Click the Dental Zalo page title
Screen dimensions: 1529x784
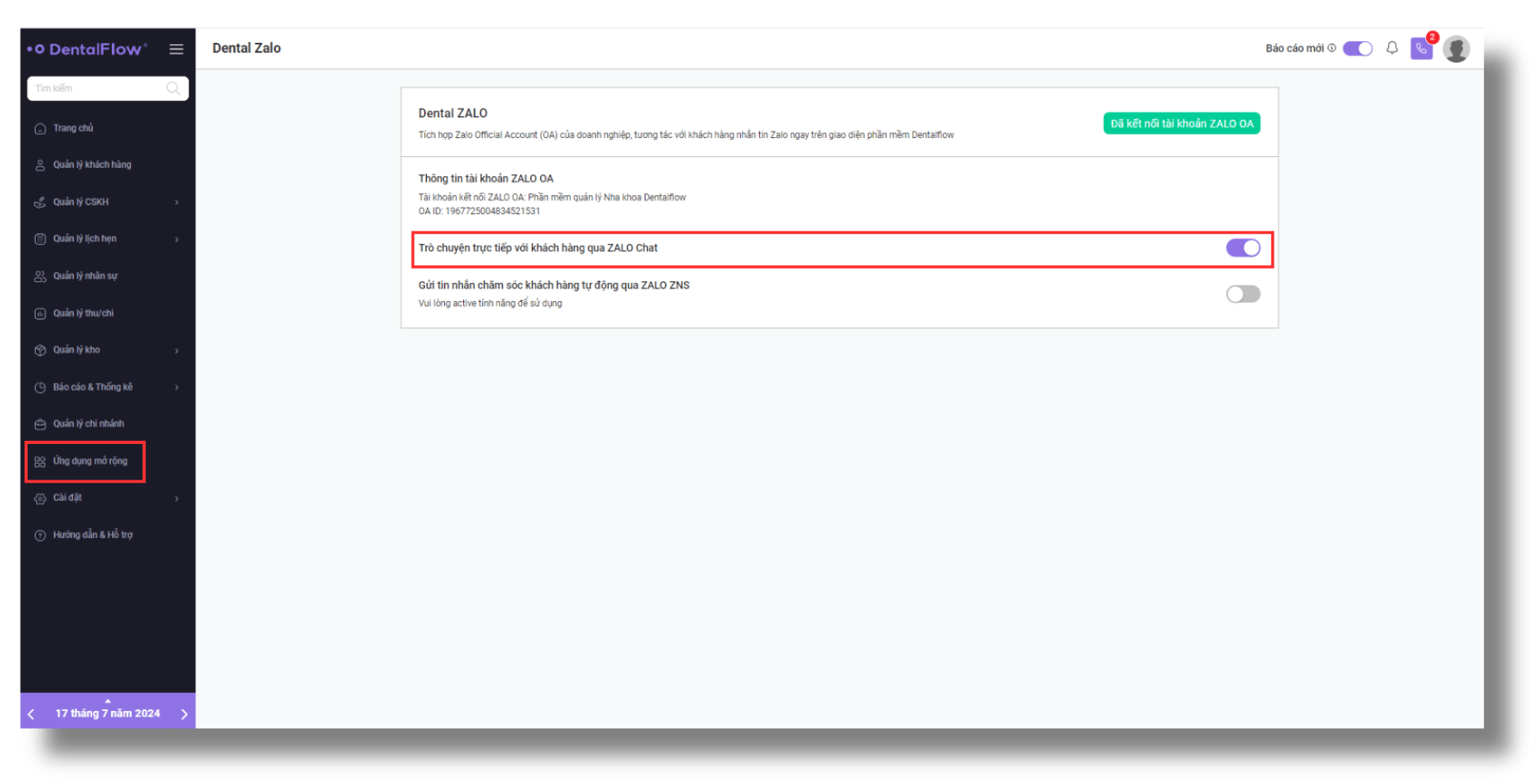[x=247, y=48]
